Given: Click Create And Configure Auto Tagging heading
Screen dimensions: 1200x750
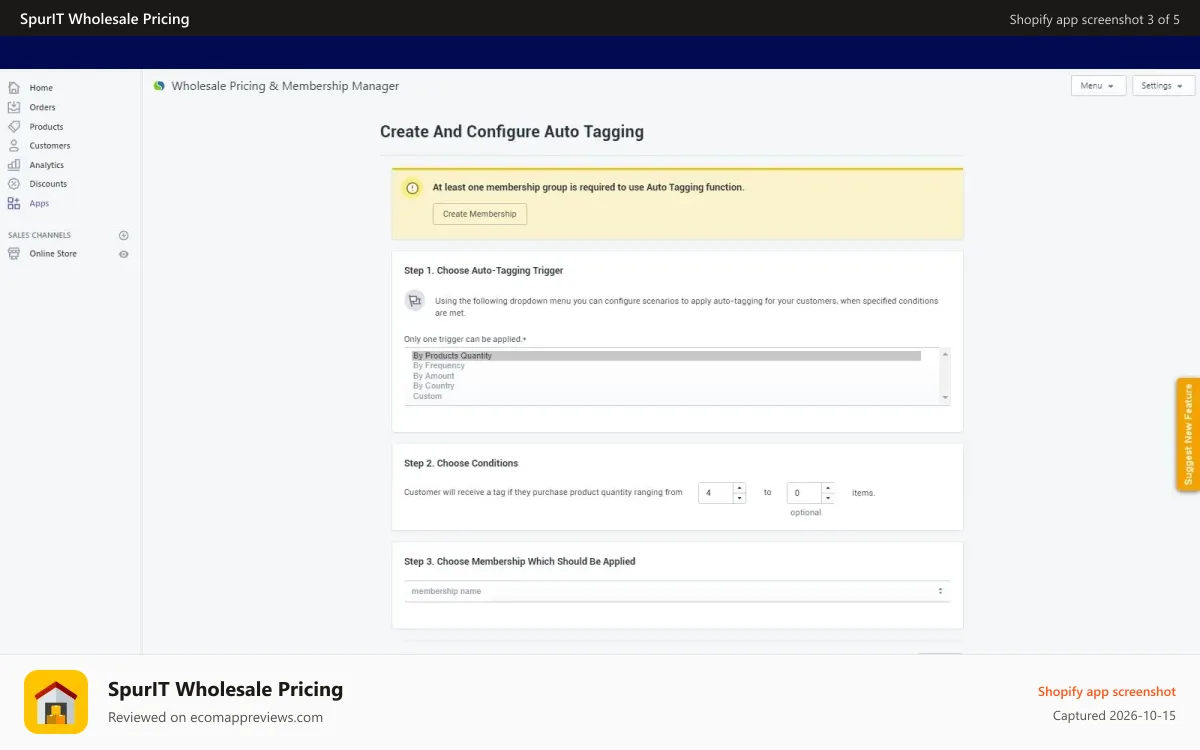Looking at the screenshot, I should 512,131.
